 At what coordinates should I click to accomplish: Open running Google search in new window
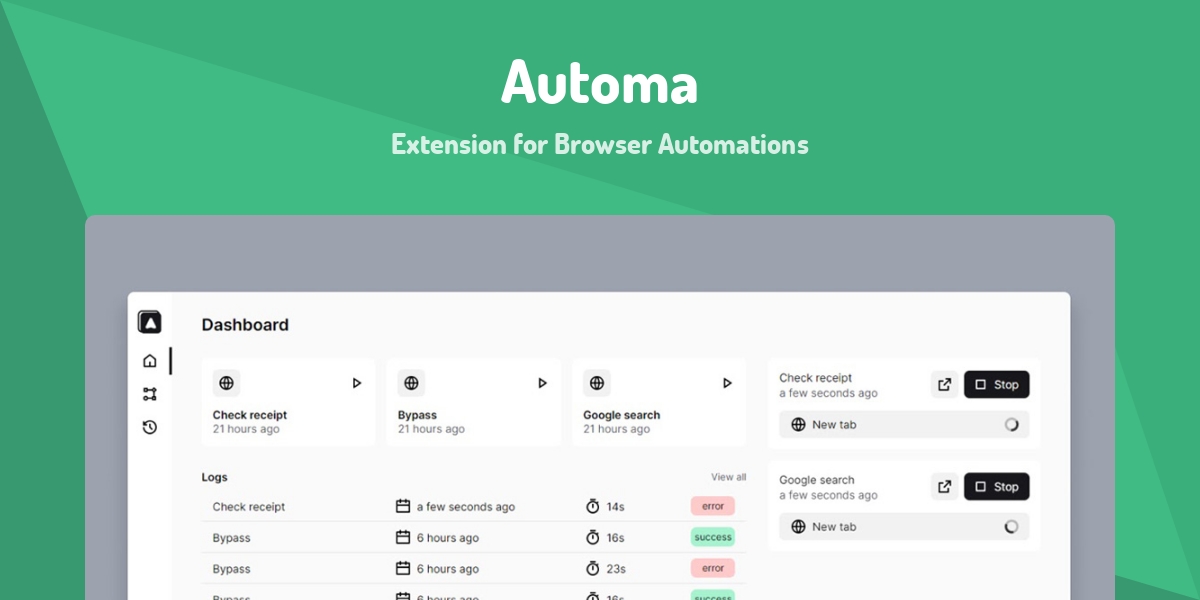[944, 487]
